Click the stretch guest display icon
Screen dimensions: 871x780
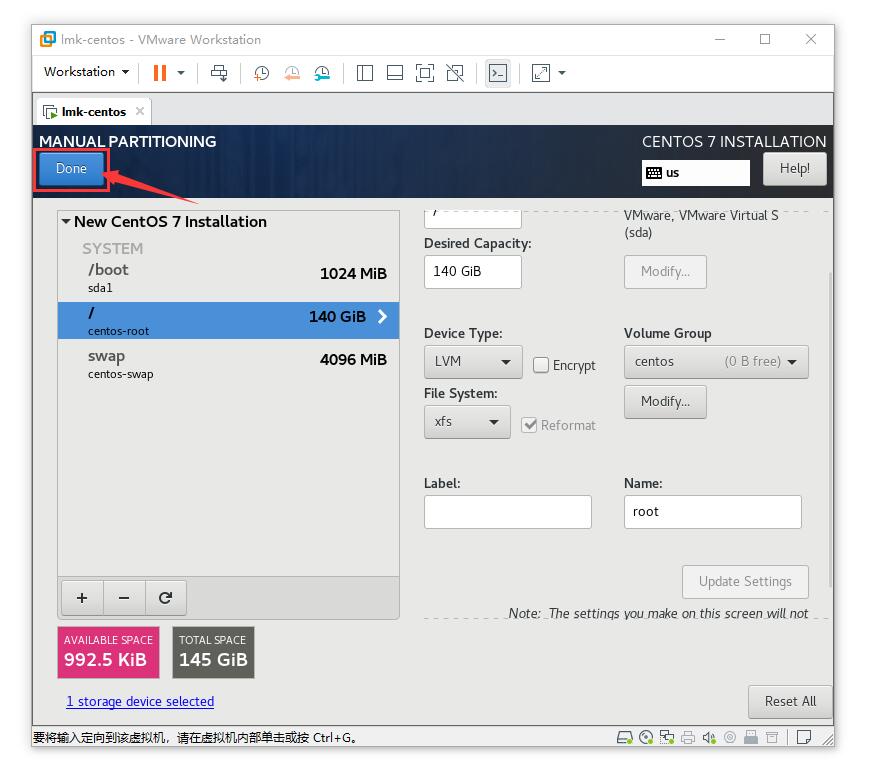point(540,73)
